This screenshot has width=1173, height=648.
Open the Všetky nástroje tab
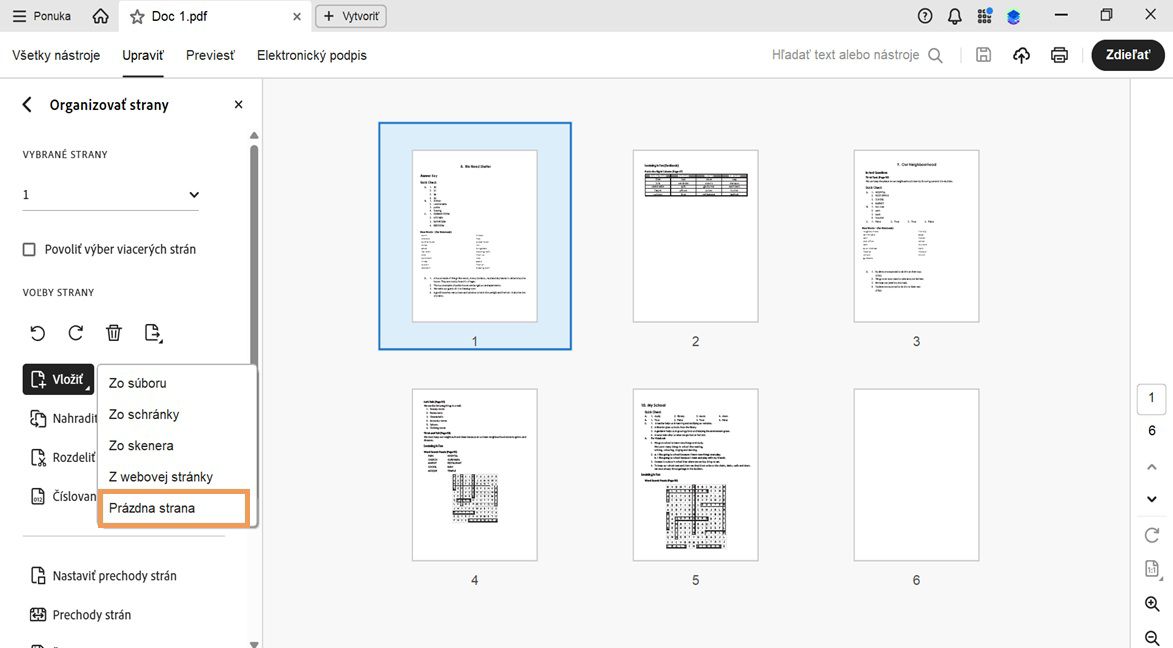(56, 55)
